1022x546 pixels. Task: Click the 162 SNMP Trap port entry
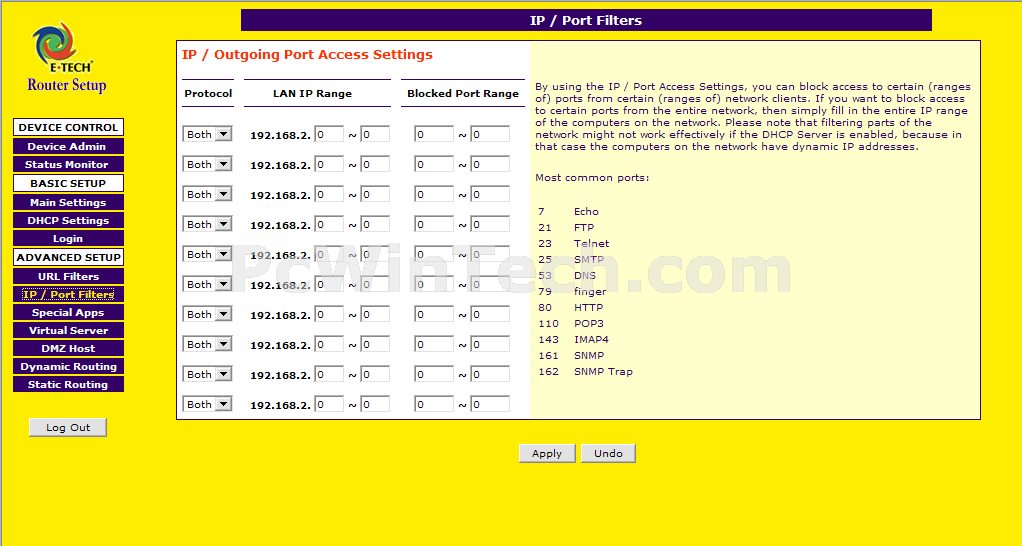[x=585, y=371]
